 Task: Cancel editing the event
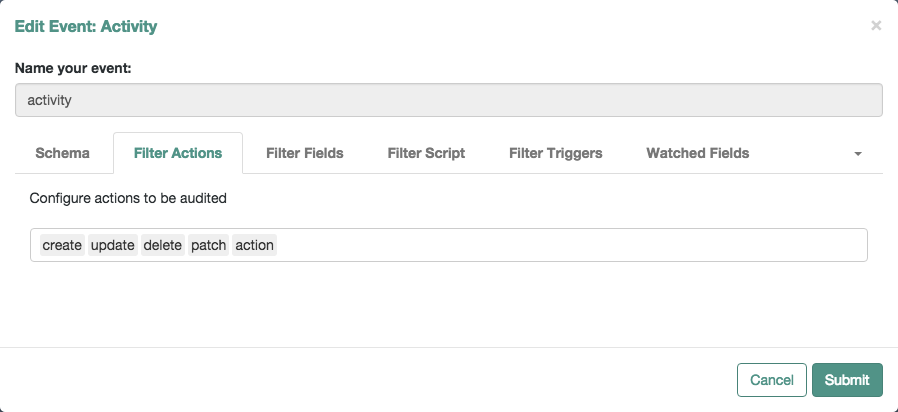(x=771, y=380)
